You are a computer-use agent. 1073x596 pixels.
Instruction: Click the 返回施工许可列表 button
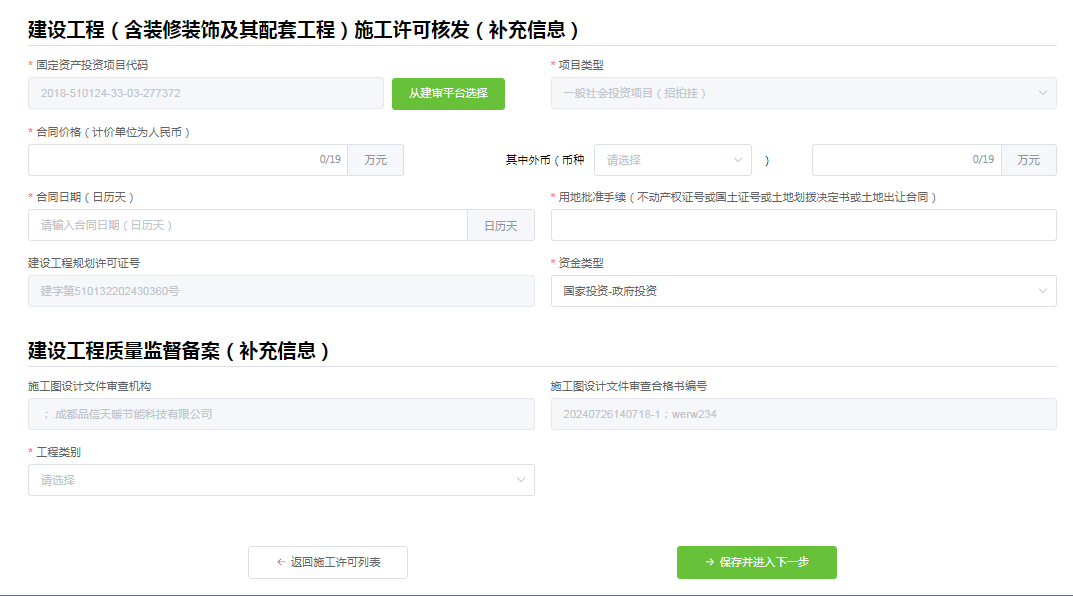click(x=327, y=562)
